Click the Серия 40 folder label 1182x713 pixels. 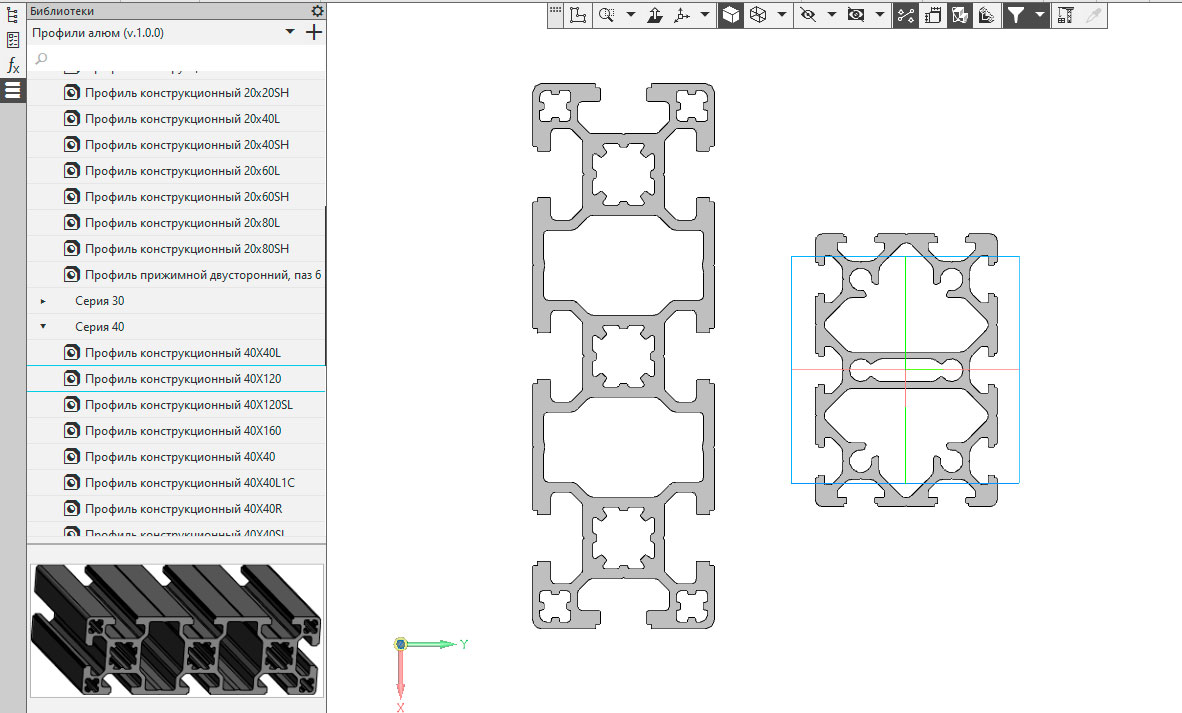(x=100, y=327)
